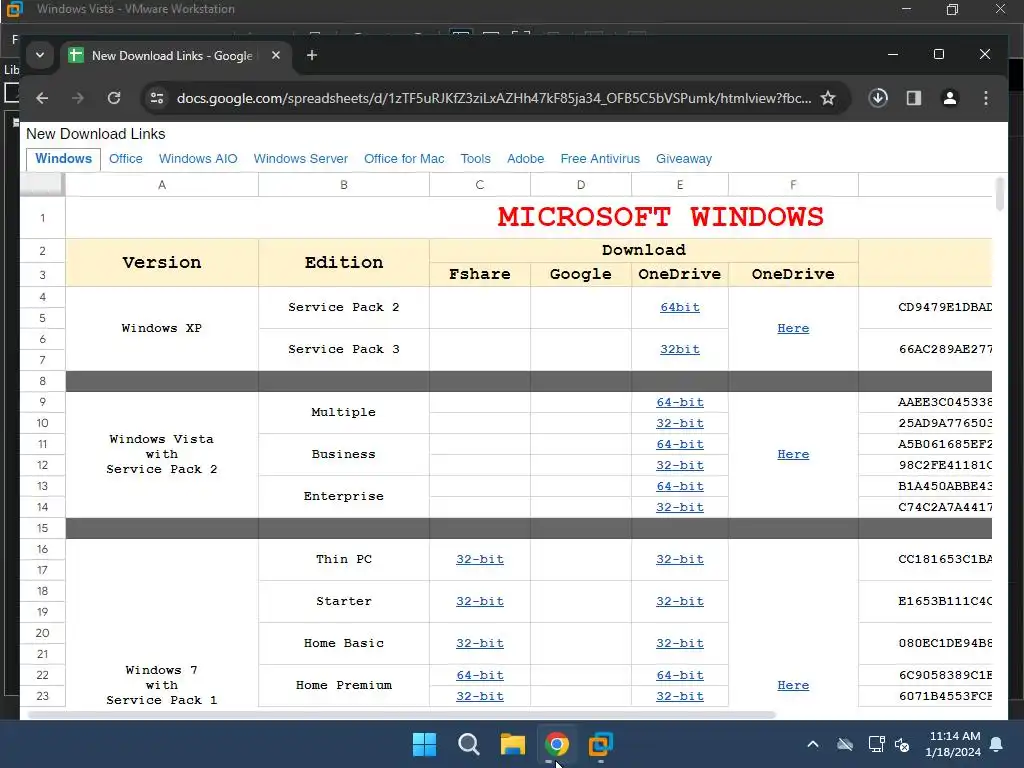Open Vista Business 64-bit link
The width and height of the screenshot is (1024, 768).
[x=680, y=444]
